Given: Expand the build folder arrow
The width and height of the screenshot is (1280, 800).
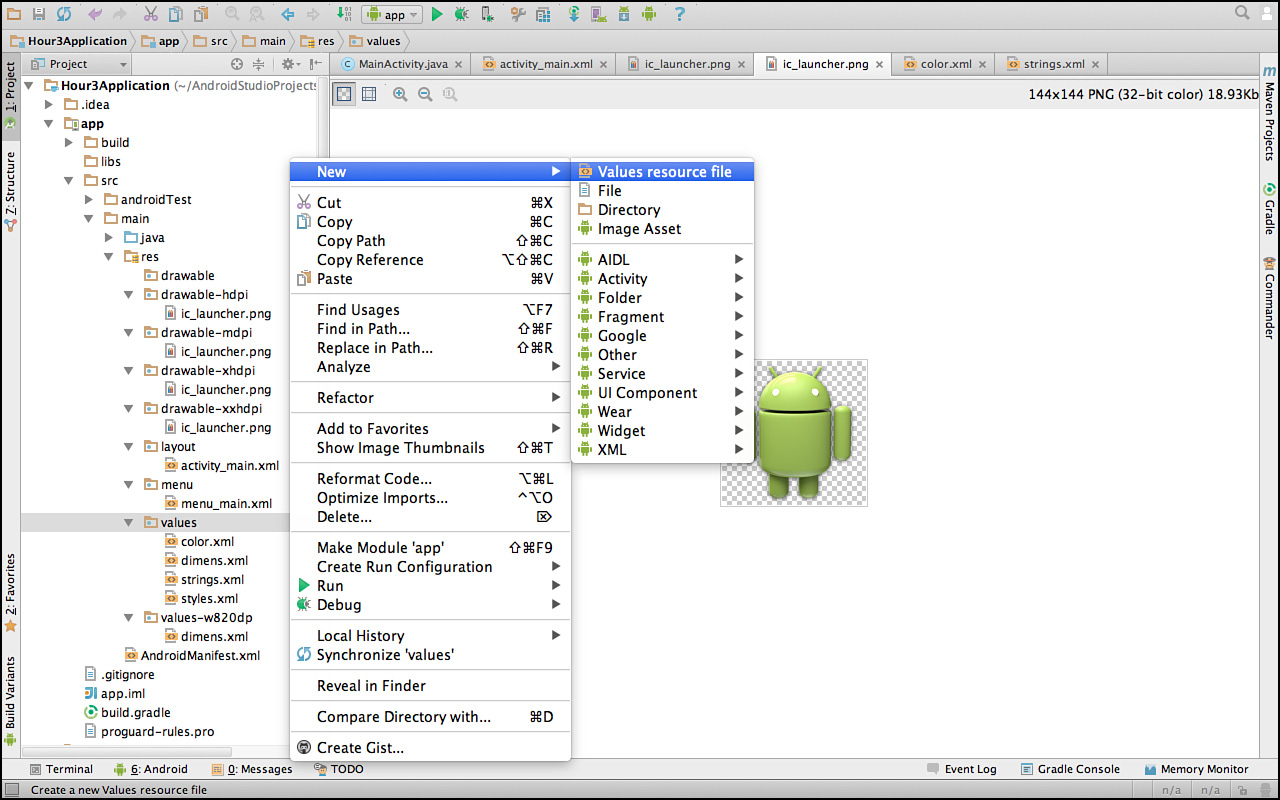Looking at the screenshot, I should point(69,143).
